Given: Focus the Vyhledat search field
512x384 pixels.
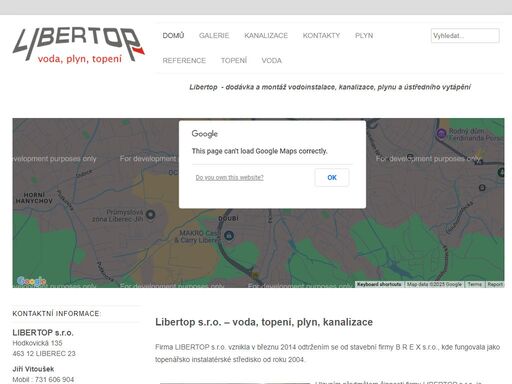Looking at the screenshot, I should 465,36.
